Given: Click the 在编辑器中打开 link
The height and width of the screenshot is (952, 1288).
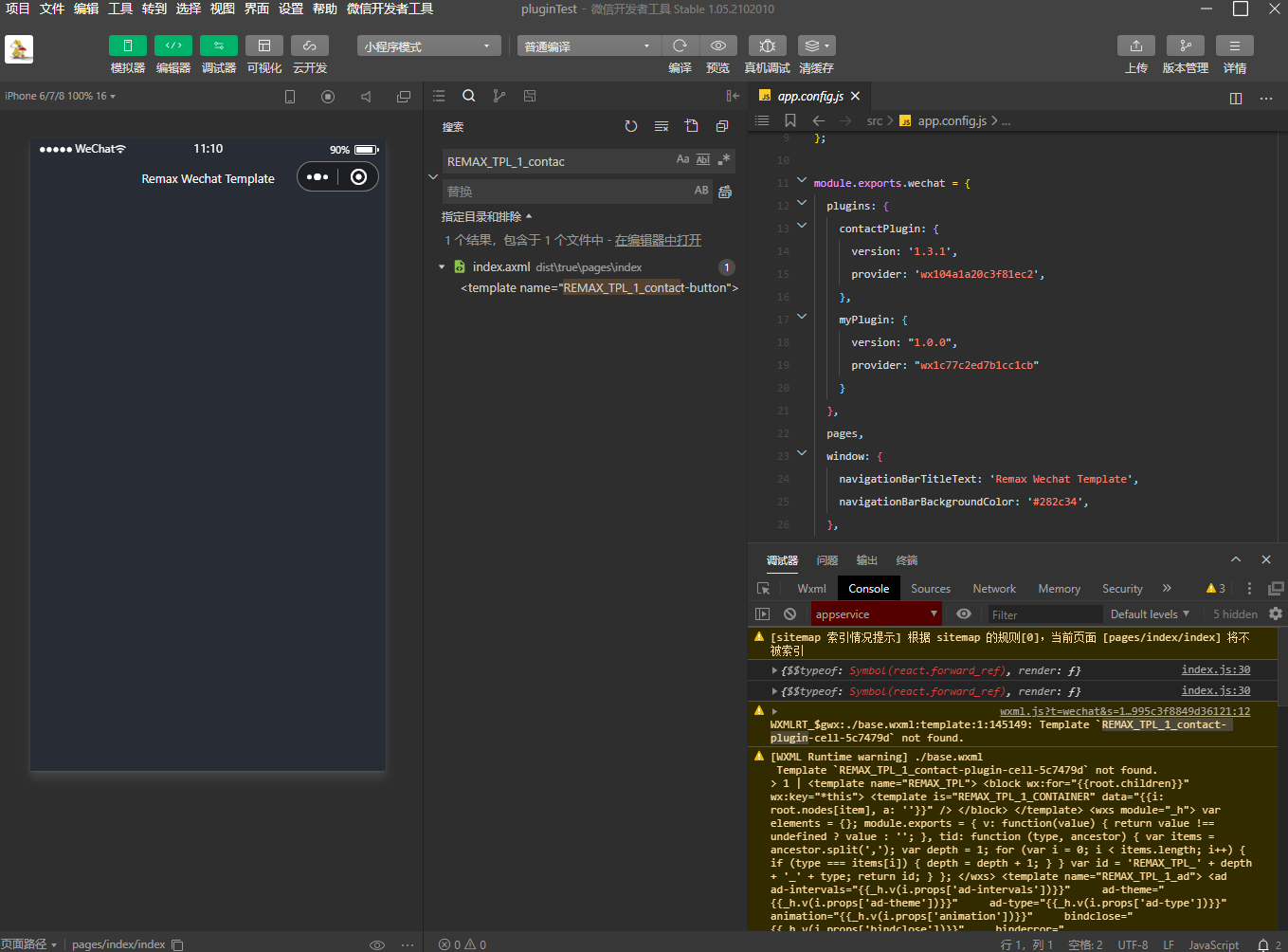Looking at the screenshot, I should coord(658,241).
